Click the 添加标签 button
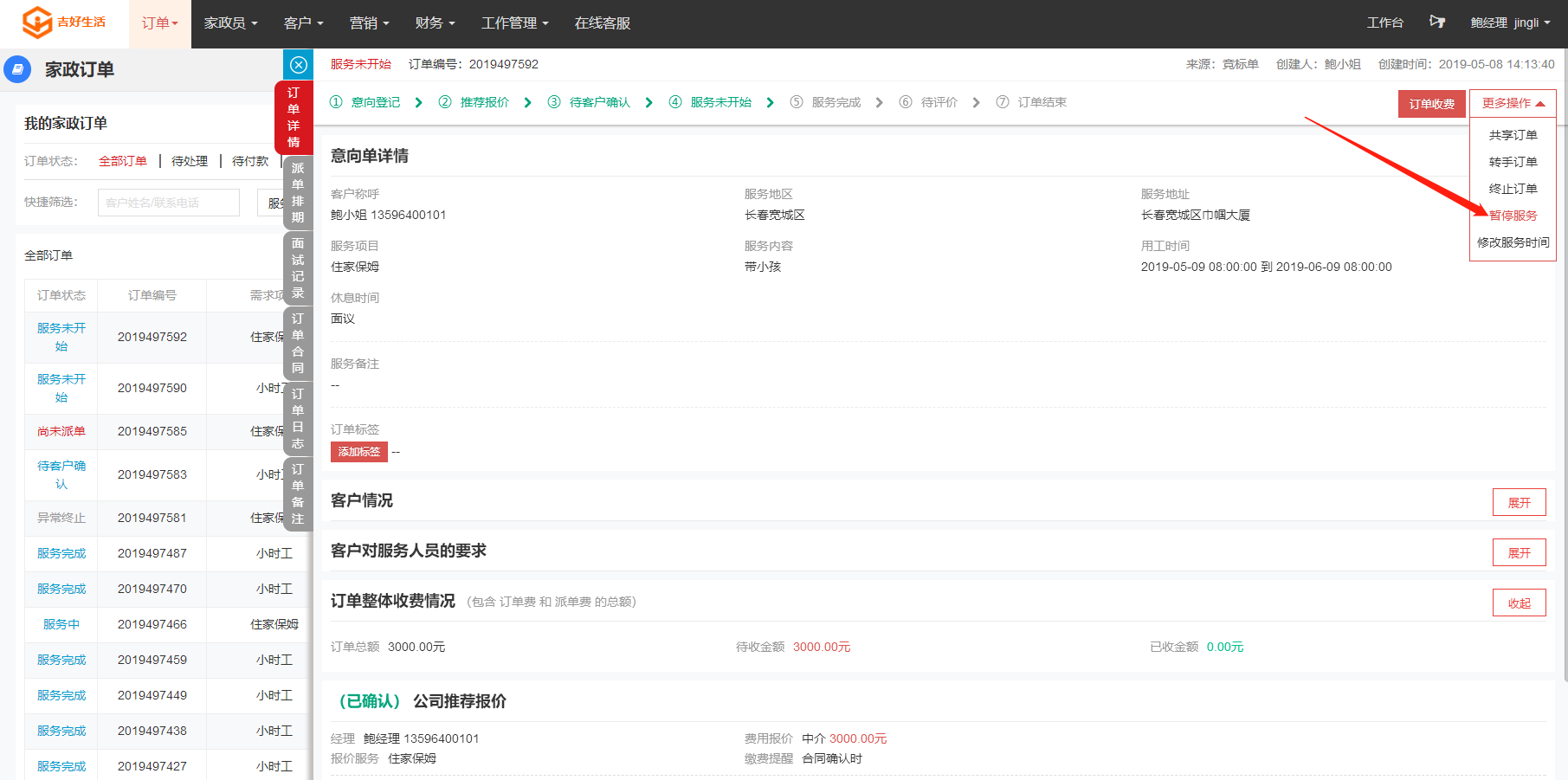This screenshot has height=780, width=1568. coord(358,451)
